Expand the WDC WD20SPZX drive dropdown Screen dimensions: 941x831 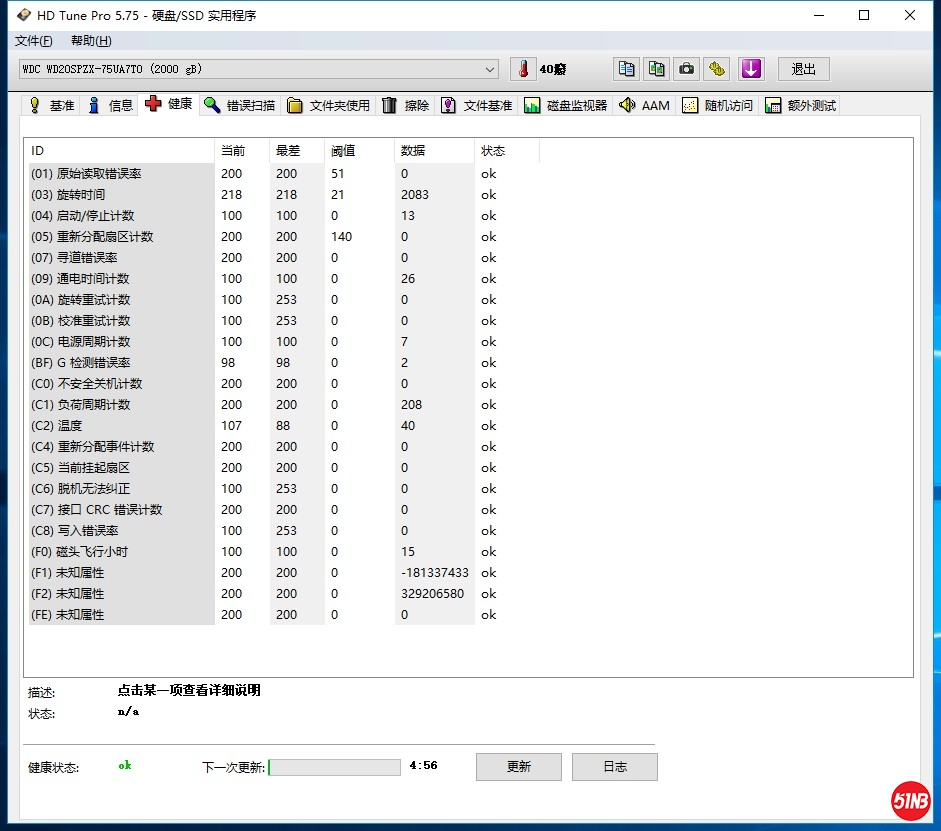click(490, 69)
